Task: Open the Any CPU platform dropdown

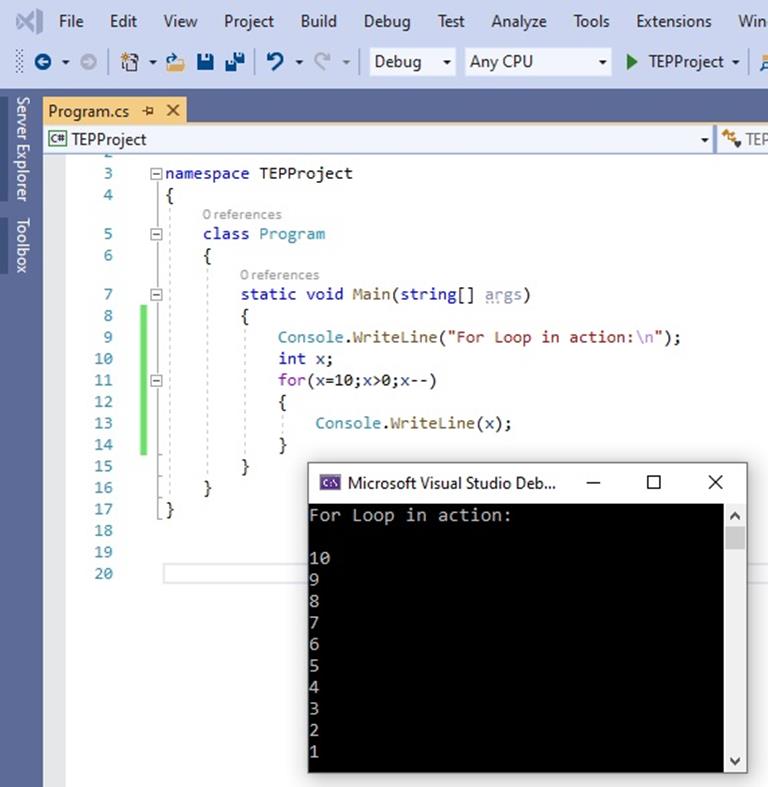Action: pos(602,62)
